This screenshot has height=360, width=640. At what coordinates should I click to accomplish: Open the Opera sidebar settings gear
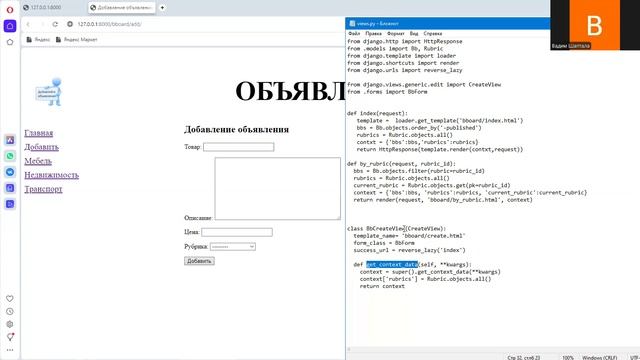[x=10, y=324]
